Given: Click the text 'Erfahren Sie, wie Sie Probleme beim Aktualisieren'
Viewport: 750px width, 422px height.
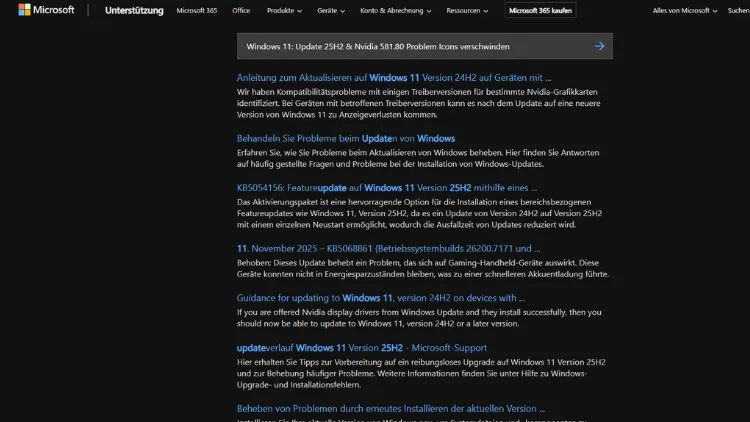Looking at the screenshot, I should click(328, 153).
